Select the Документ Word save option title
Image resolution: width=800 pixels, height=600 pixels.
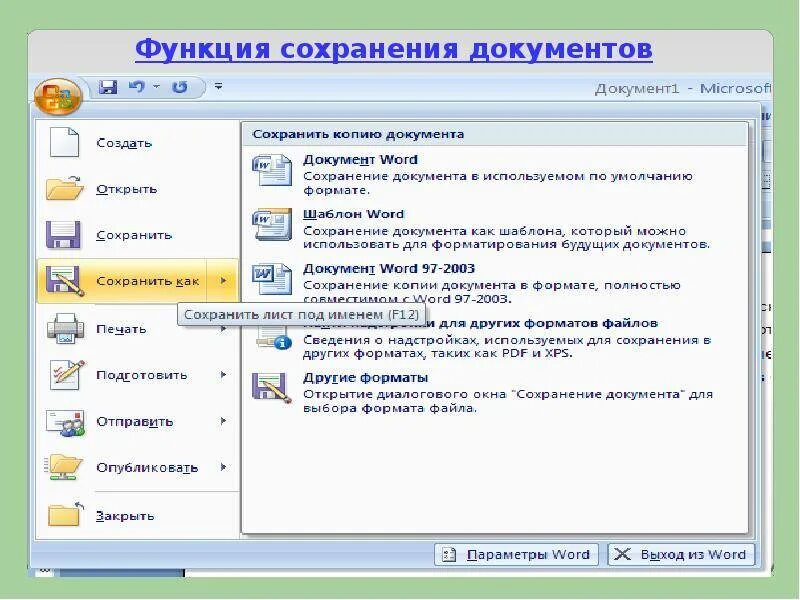(x=360, y=160)
